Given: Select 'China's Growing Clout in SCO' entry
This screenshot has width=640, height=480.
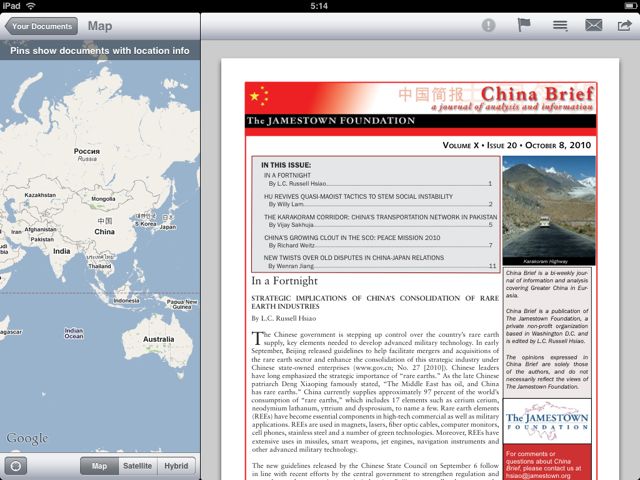Looking at the screenshot, I should (378, 241).
